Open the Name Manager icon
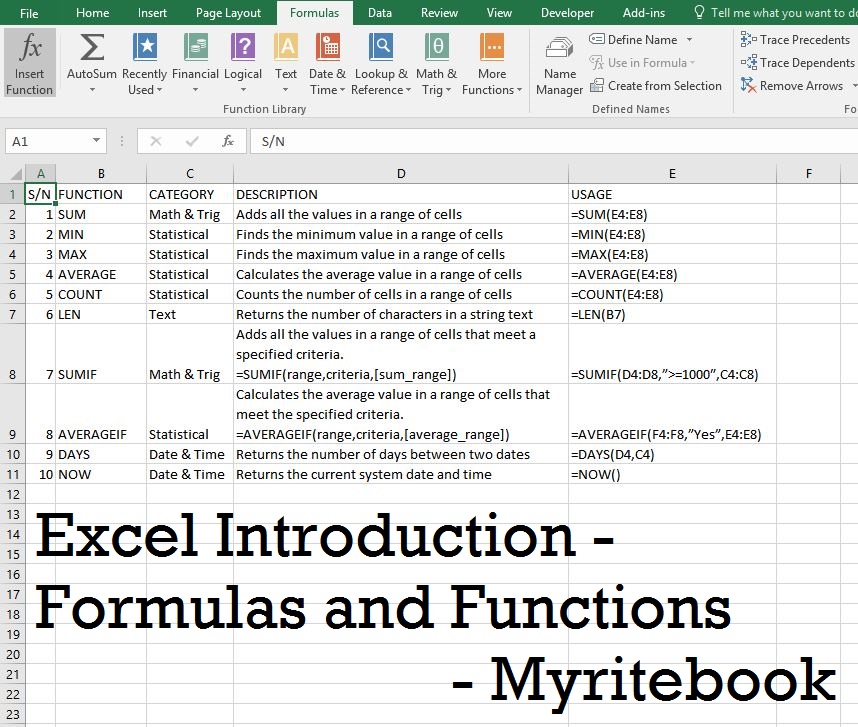Image resolution: width=858 pixels, height=727 pixels. pos(560,51)
